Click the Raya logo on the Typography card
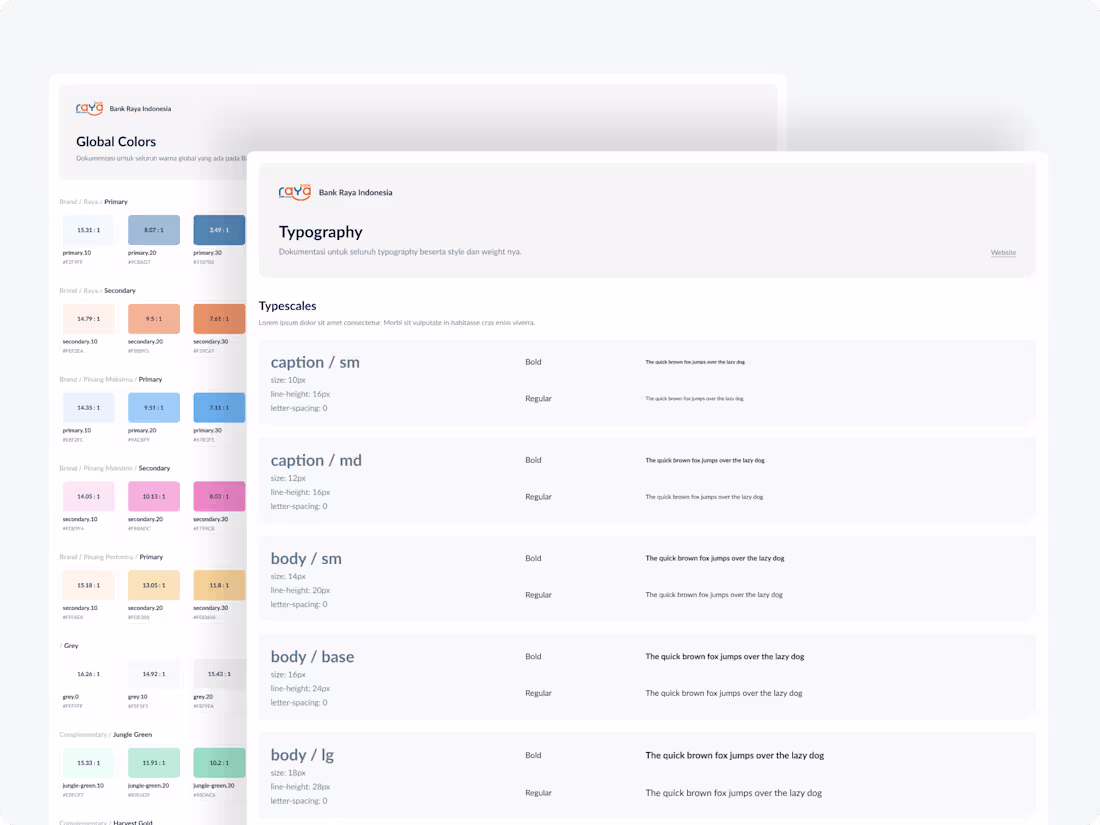Viewport: 1100px width, 825px height. point(294,191)
